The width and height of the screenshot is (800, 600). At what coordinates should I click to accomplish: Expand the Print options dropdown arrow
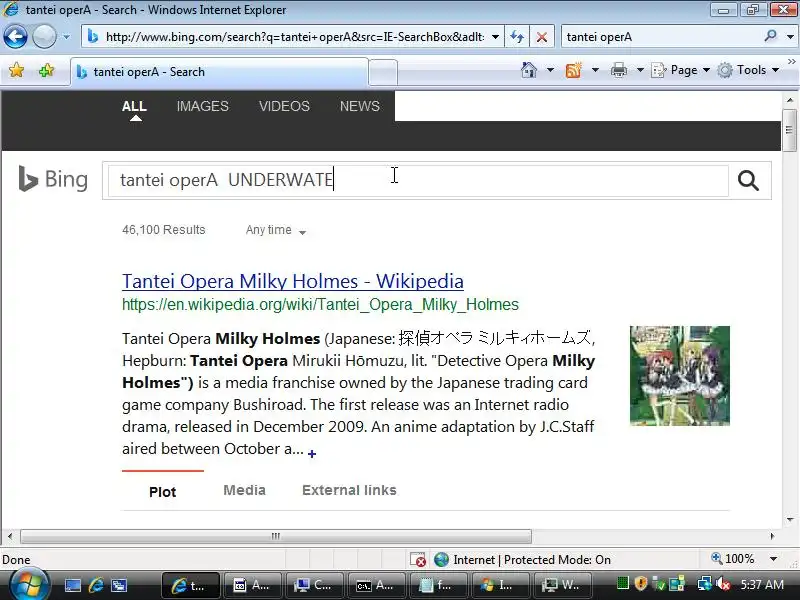coord(640,70)
